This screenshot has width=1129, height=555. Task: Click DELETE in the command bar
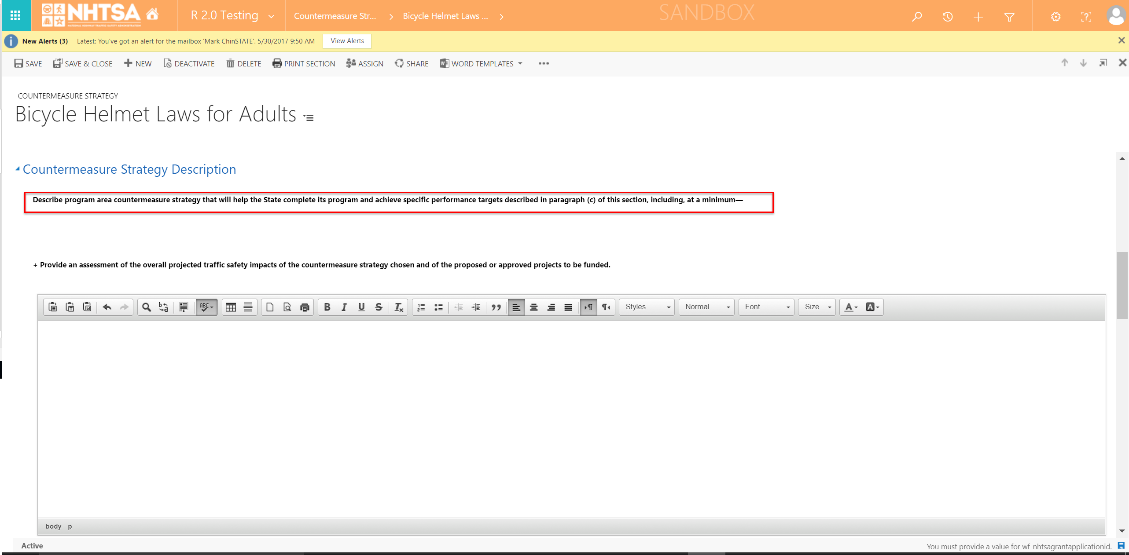pyautogui.click(x=243, y=63)
